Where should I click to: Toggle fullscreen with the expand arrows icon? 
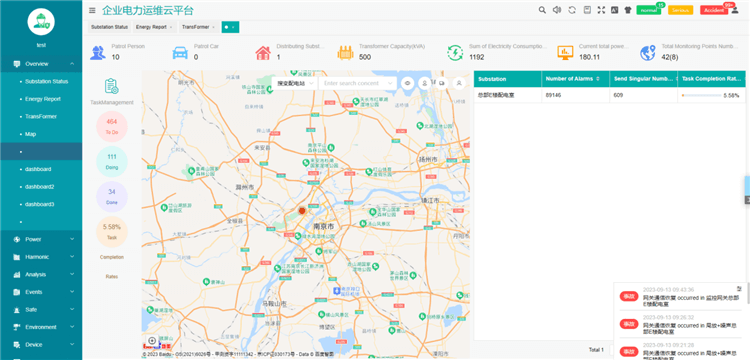pos(601,10)
